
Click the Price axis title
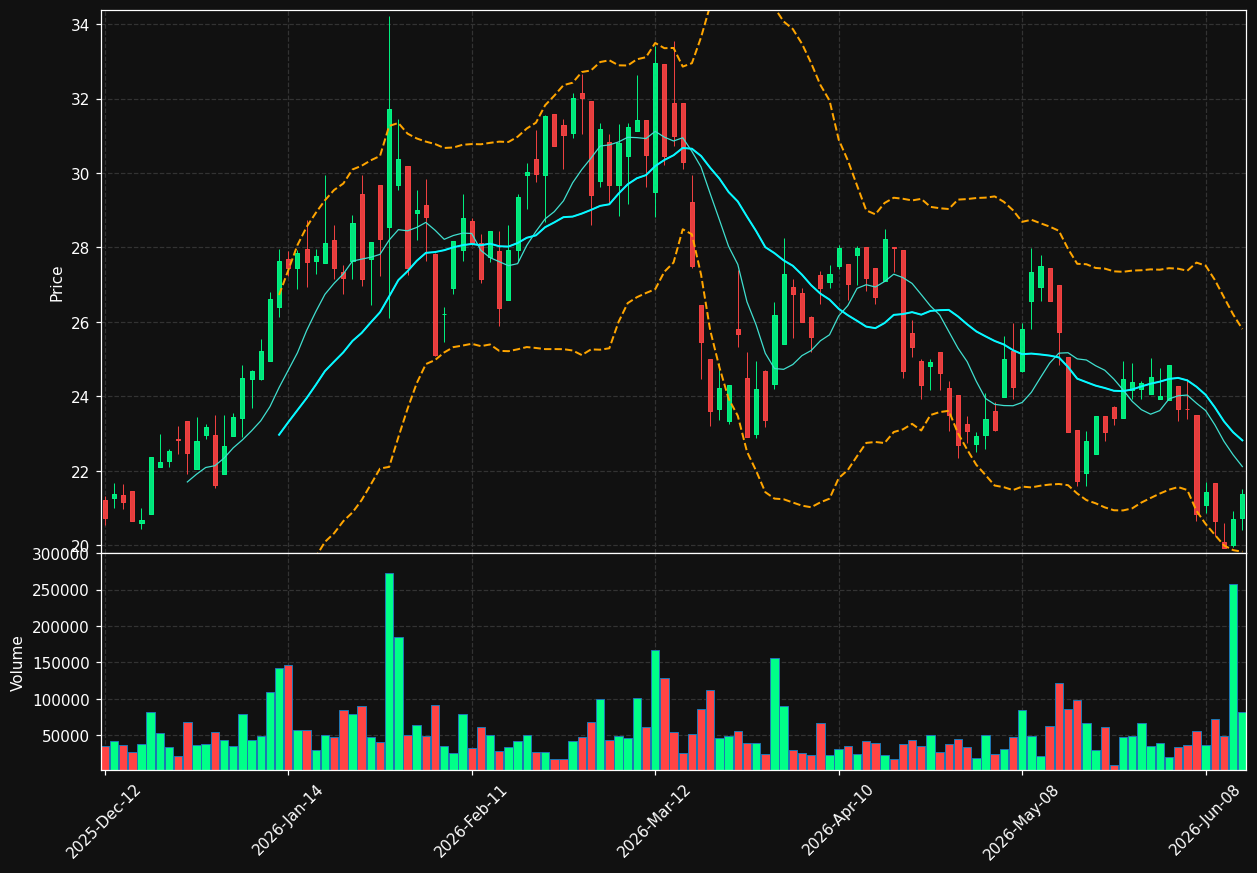pos(57,283)
